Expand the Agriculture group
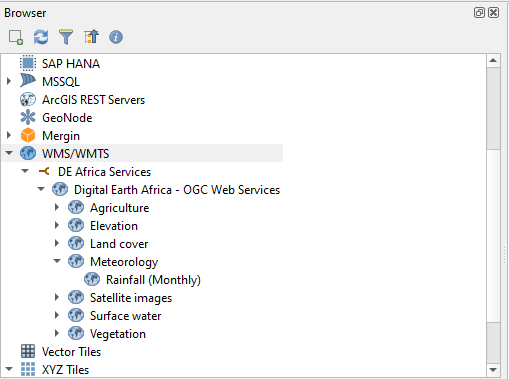 pyautogui.click(x=57, y=207)
